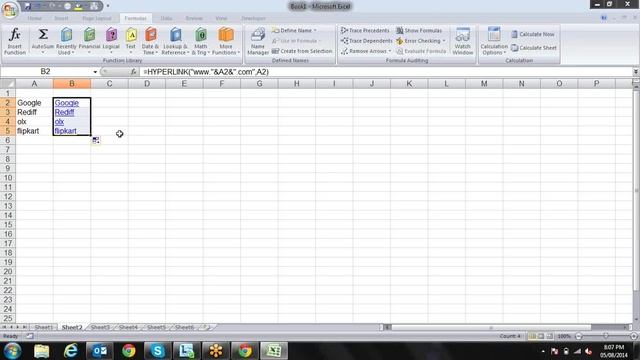Click Trace Precedents

[365, 31]
